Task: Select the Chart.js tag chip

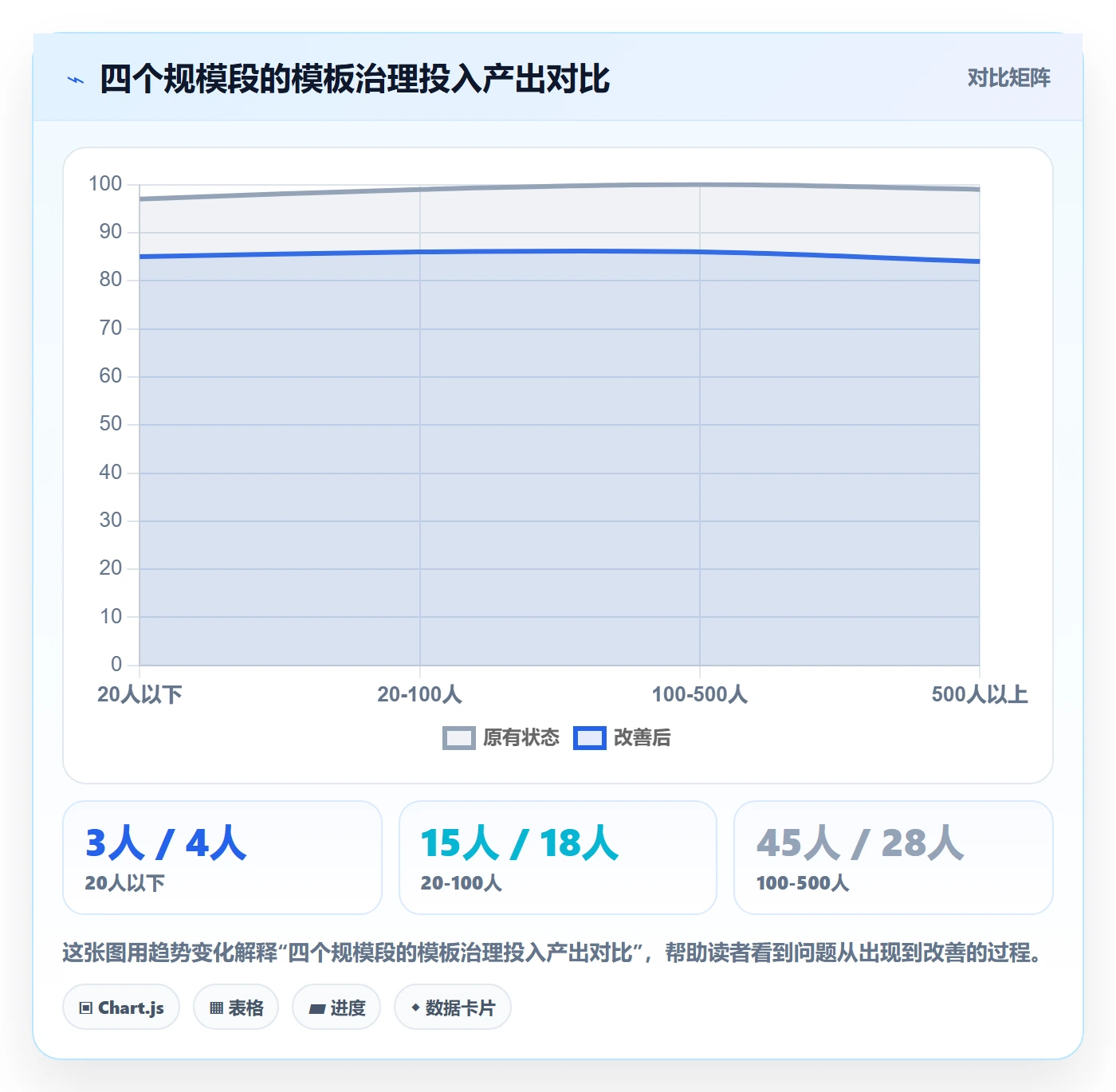Action: tap(121, 1008)
